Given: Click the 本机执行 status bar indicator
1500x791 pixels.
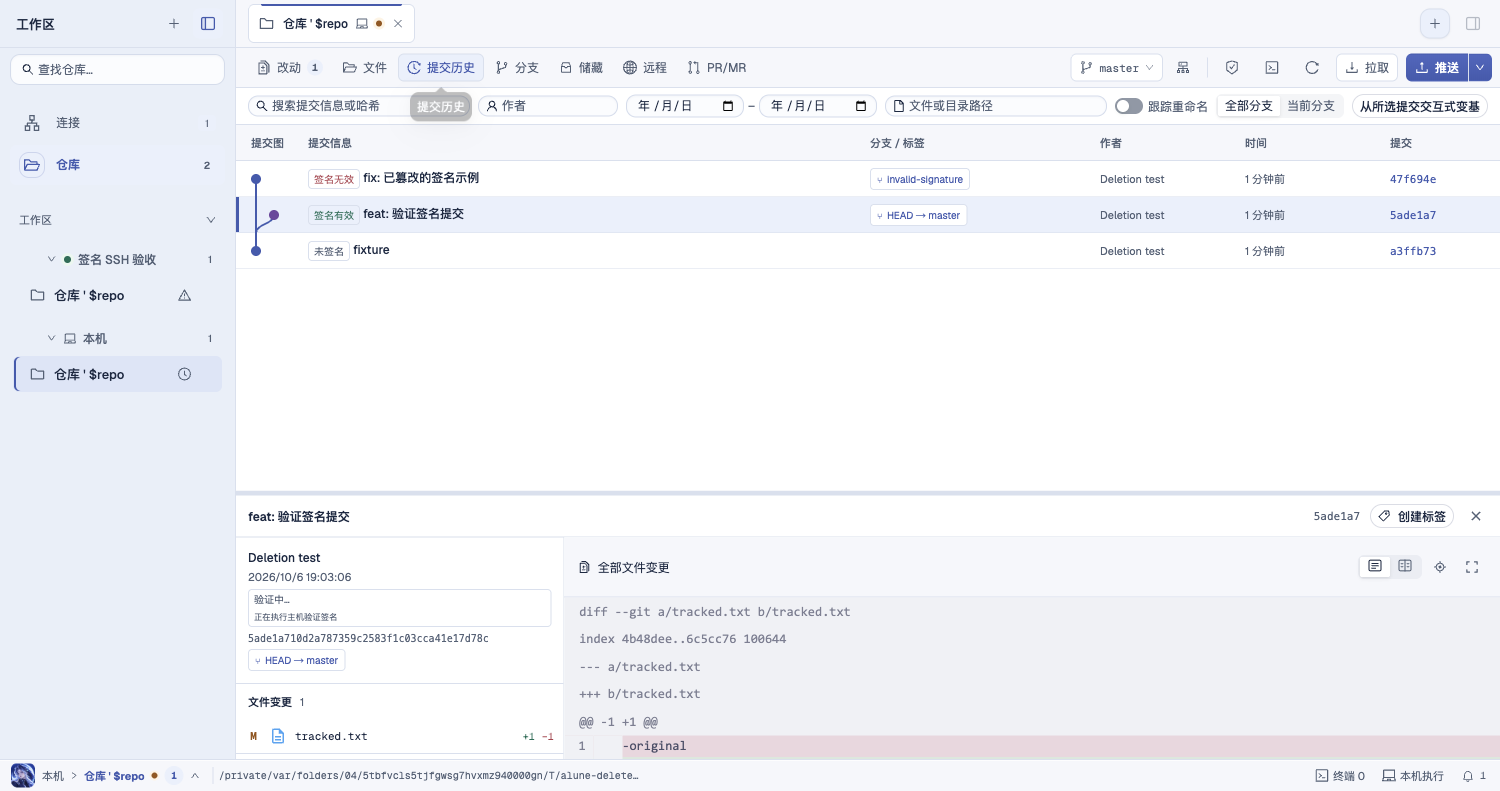Looking at the screenshot, I should [x=1413, y=776].
